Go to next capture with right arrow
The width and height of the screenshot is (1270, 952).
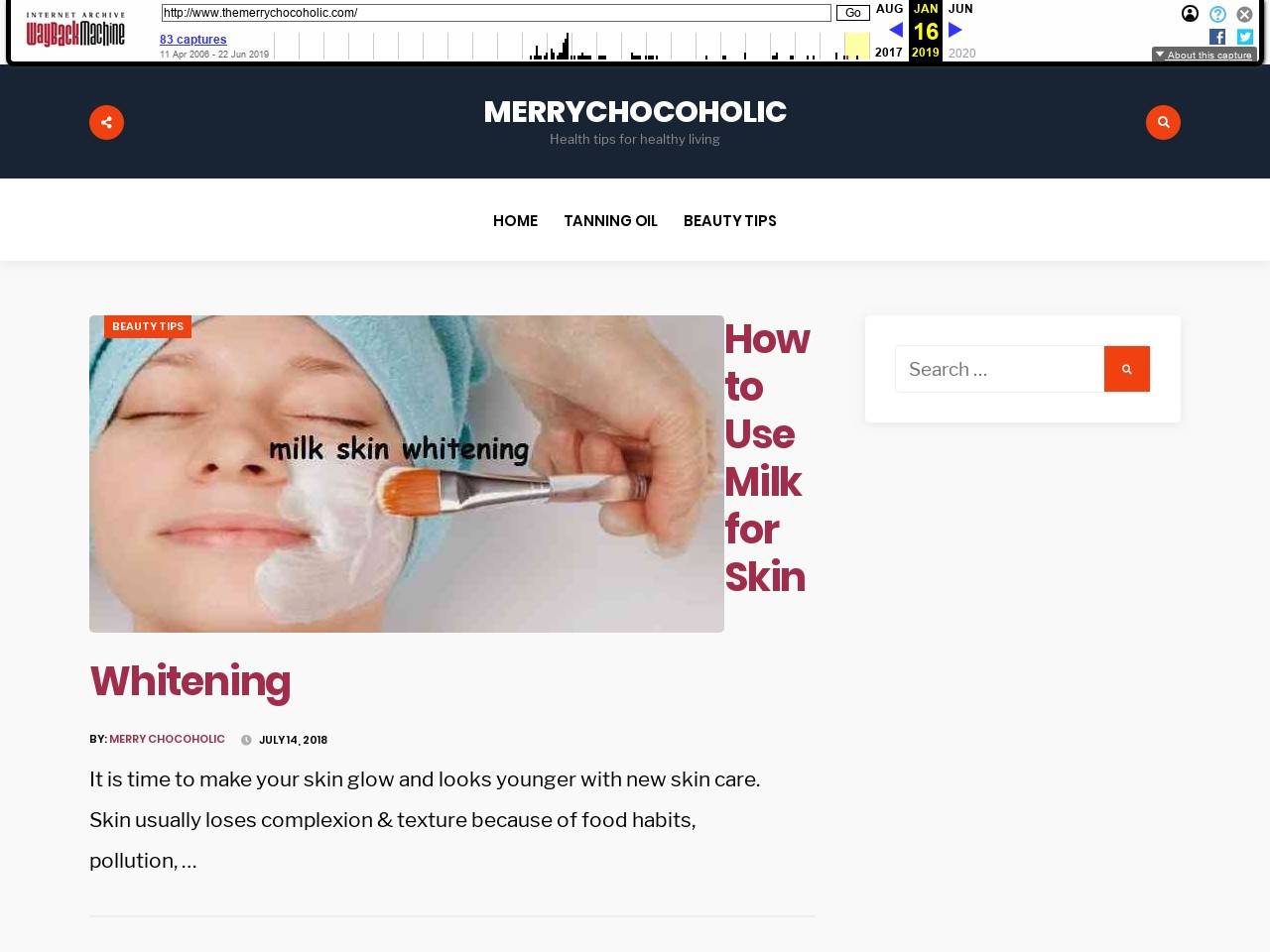(955, 30)
